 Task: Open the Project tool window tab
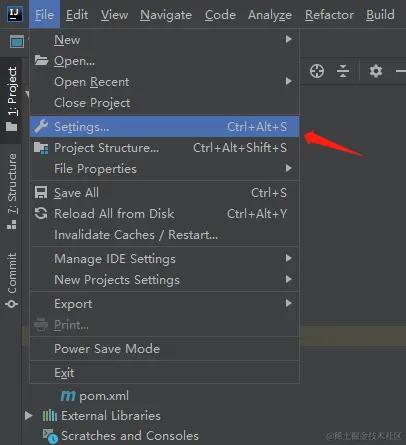pyautogui.click(x=12, y=99)
